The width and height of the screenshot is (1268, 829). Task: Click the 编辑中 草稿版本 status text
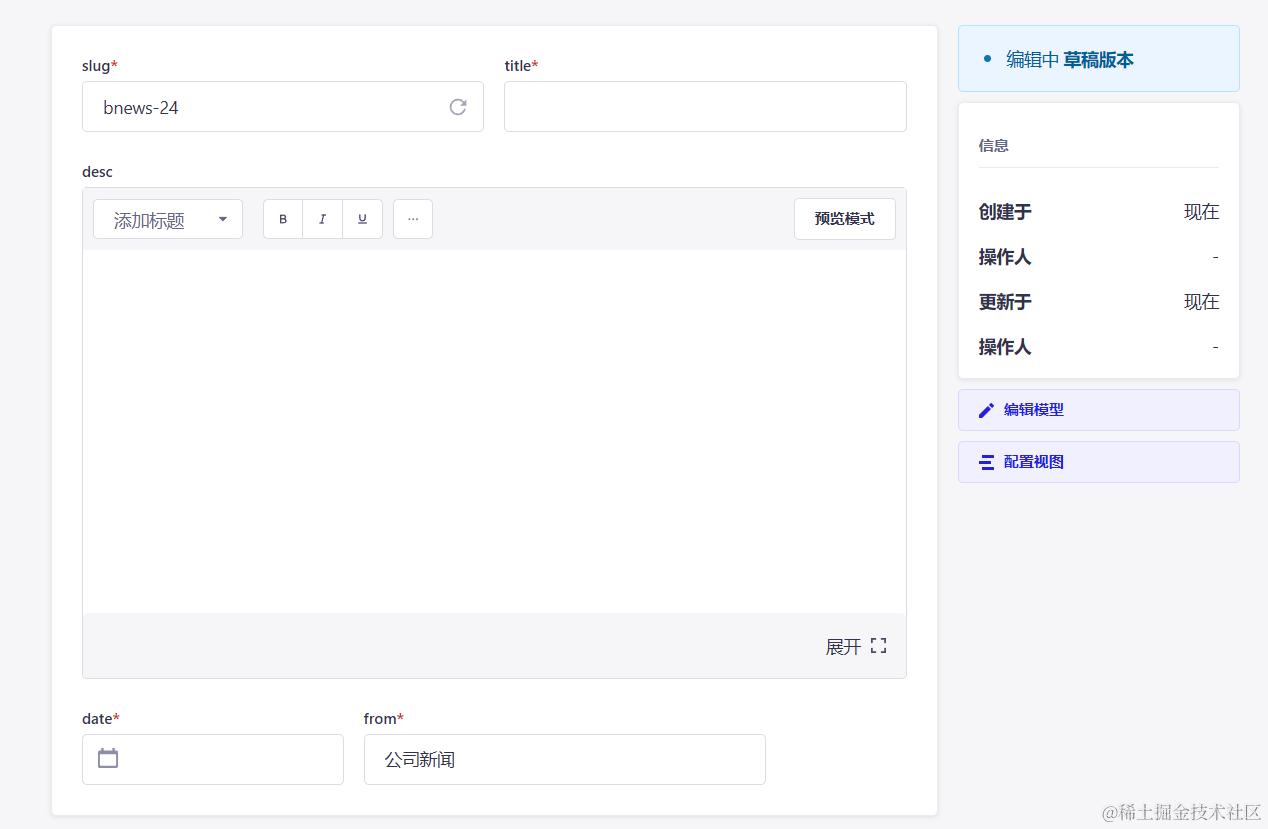coord(1069,60)
